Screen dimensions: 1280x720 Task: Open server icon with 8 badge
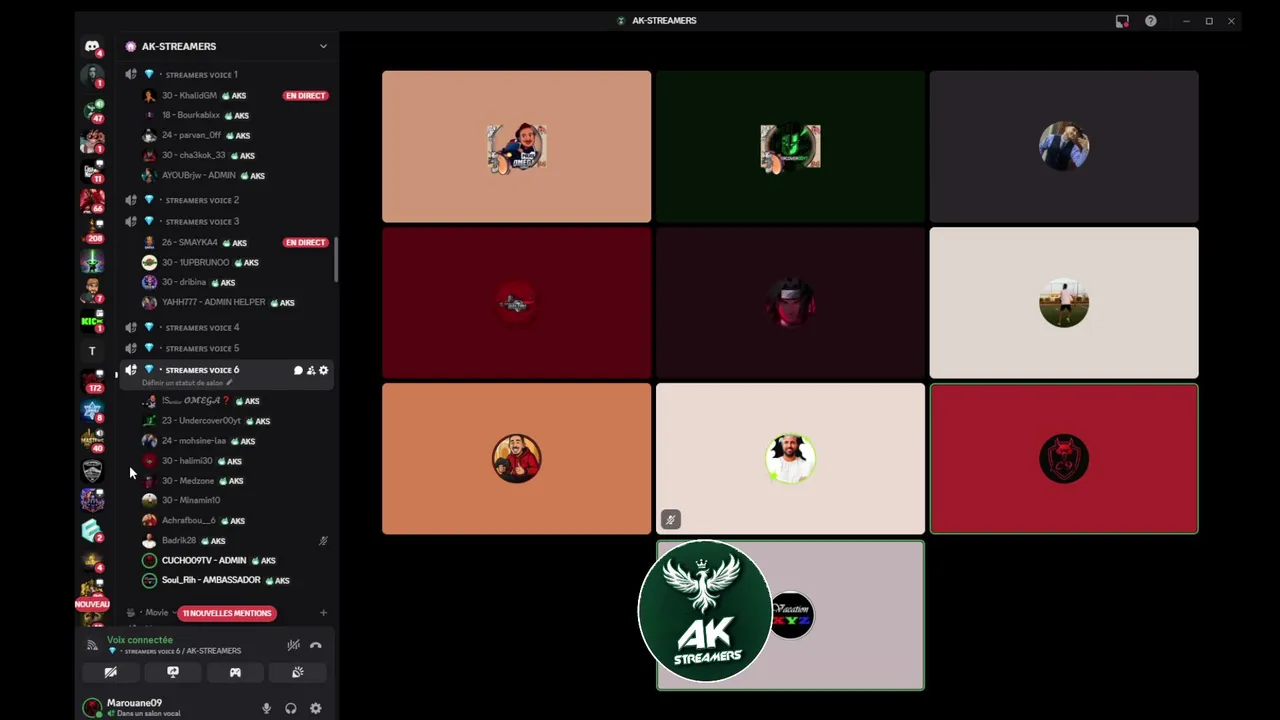[x=92, y=410]
